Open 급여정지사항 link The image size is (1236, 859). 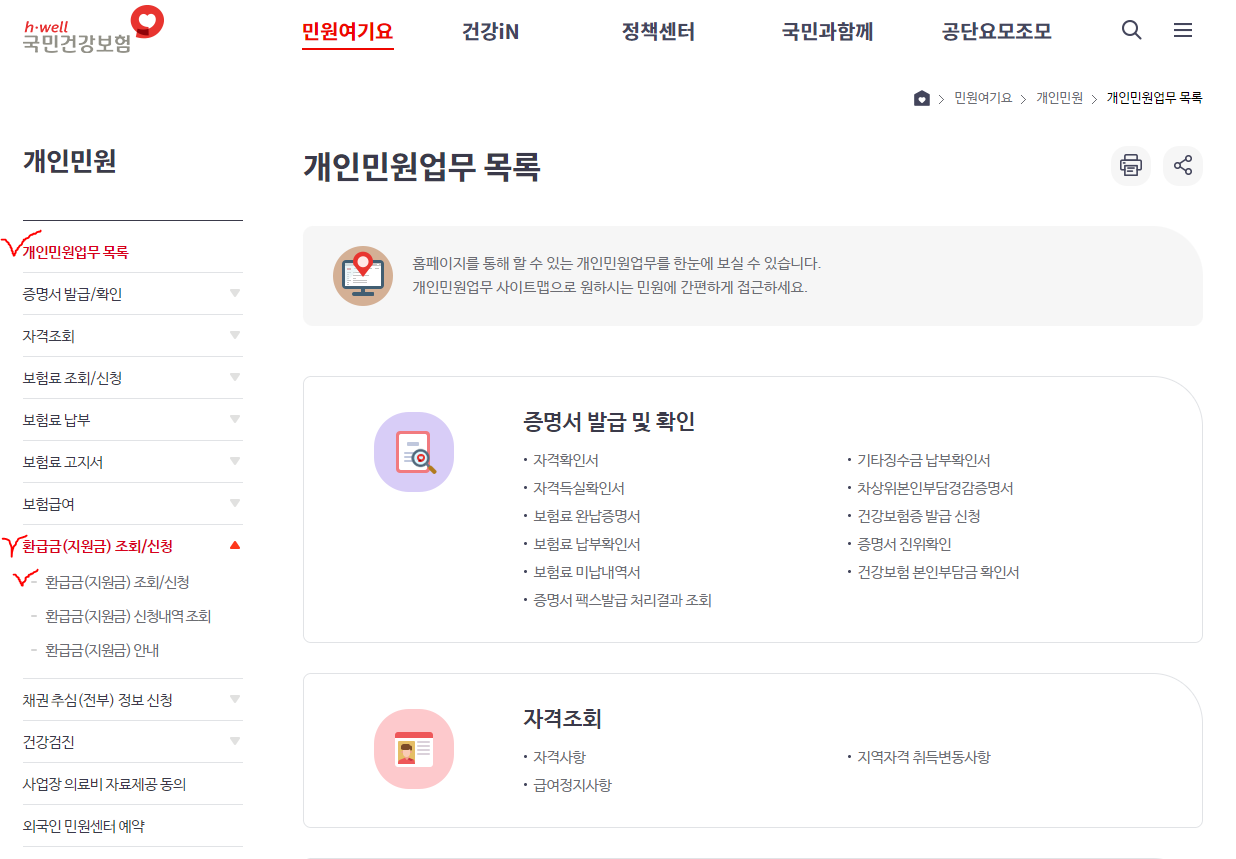[573, 785]
